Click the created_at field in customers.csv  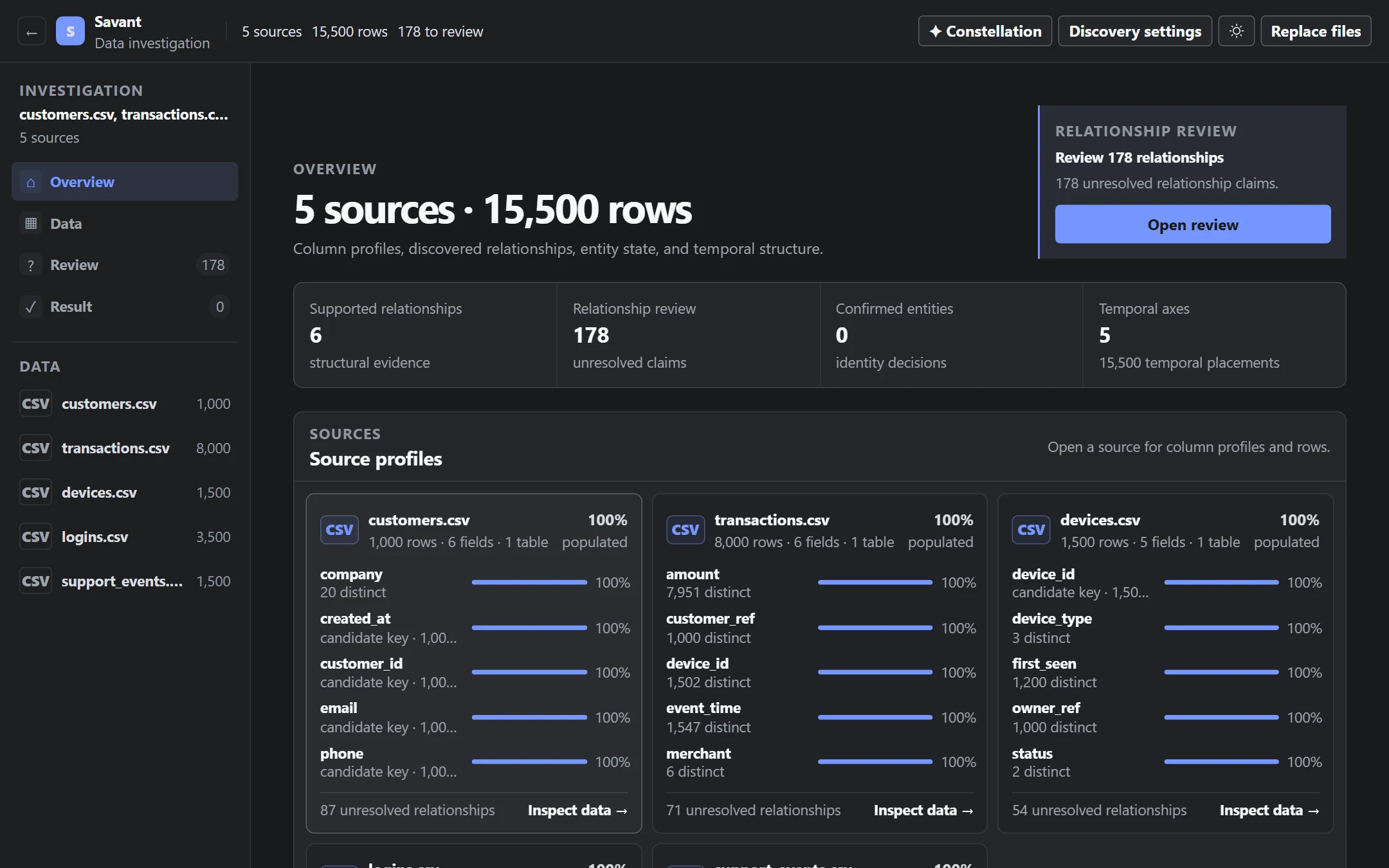(x=475, y=628)
